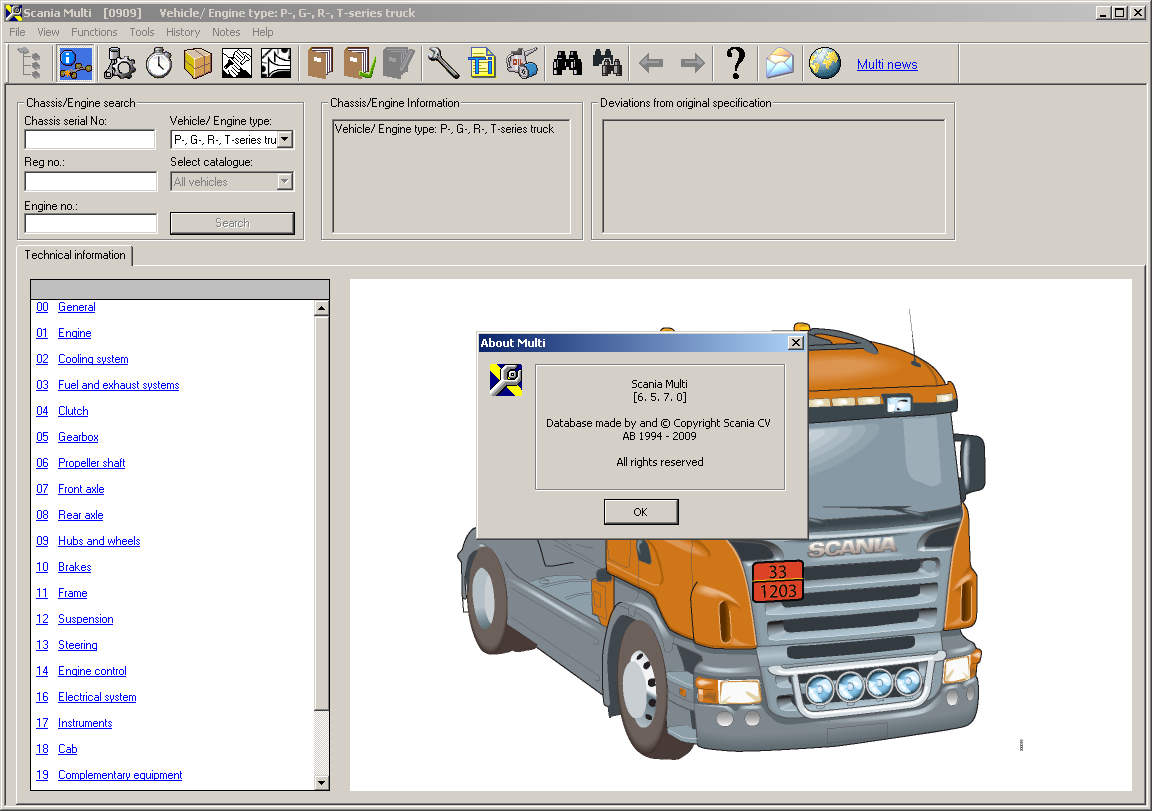The height and width of the screenshot is (811, 1152).
Task: Click the Chassis serial No input field
Action: click(x=90, y=140)
